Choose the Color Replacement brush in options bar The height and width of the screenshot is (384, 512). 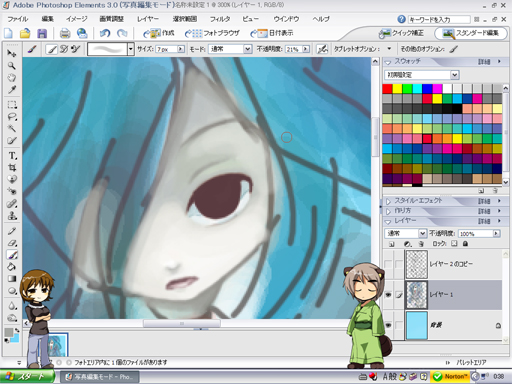[x=76, y=49]
